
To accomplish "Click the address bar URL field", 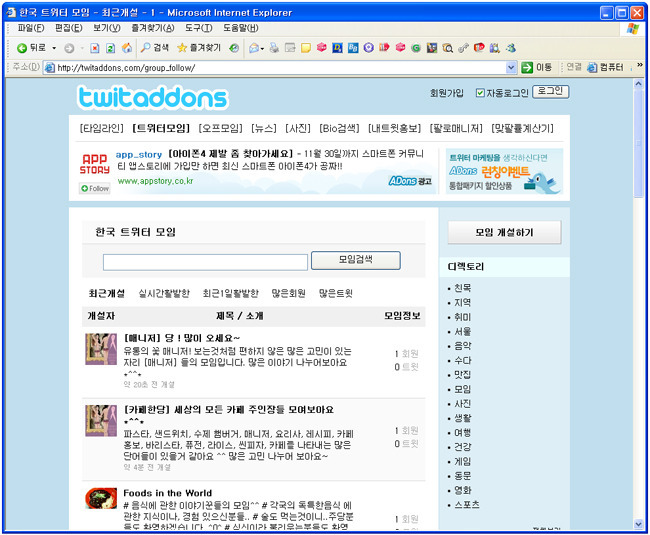I will 280,68.
